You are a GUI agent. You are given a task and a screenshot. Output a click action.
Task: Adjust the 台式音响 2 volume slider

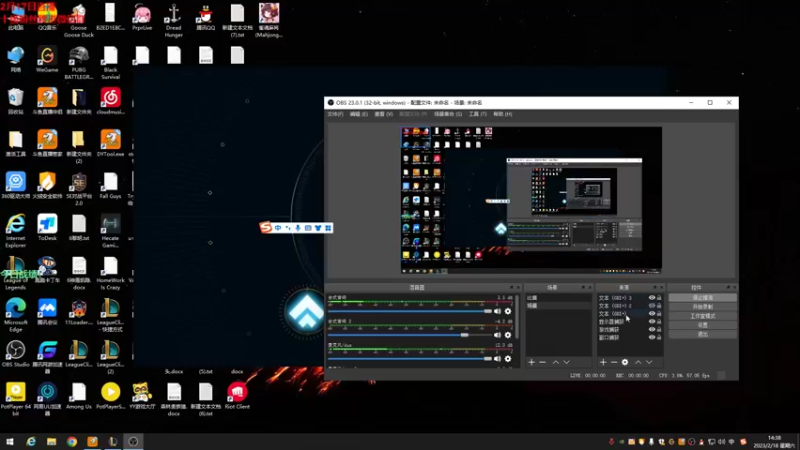pos(410,335)
